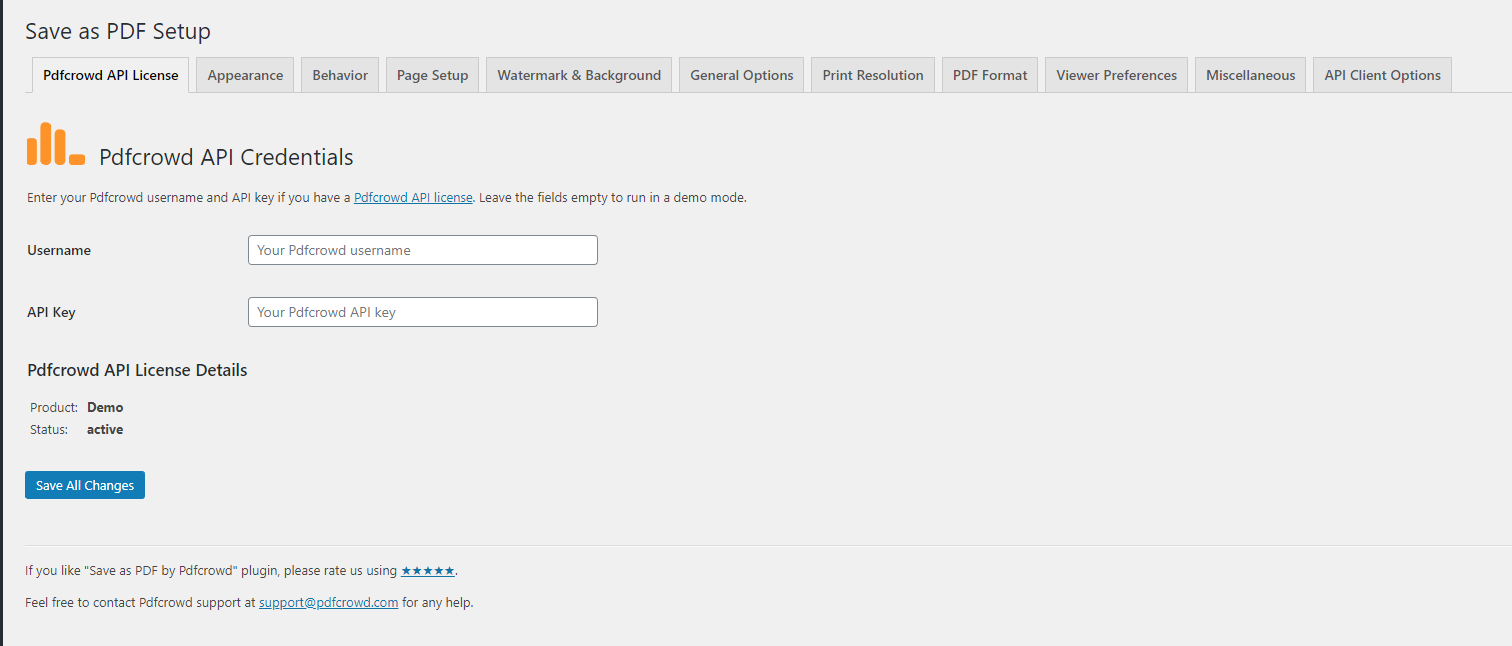This screenshot has width=1512, height=646.
Task: Follow the Pdfcrowd API license link
Action: [413, 198]
